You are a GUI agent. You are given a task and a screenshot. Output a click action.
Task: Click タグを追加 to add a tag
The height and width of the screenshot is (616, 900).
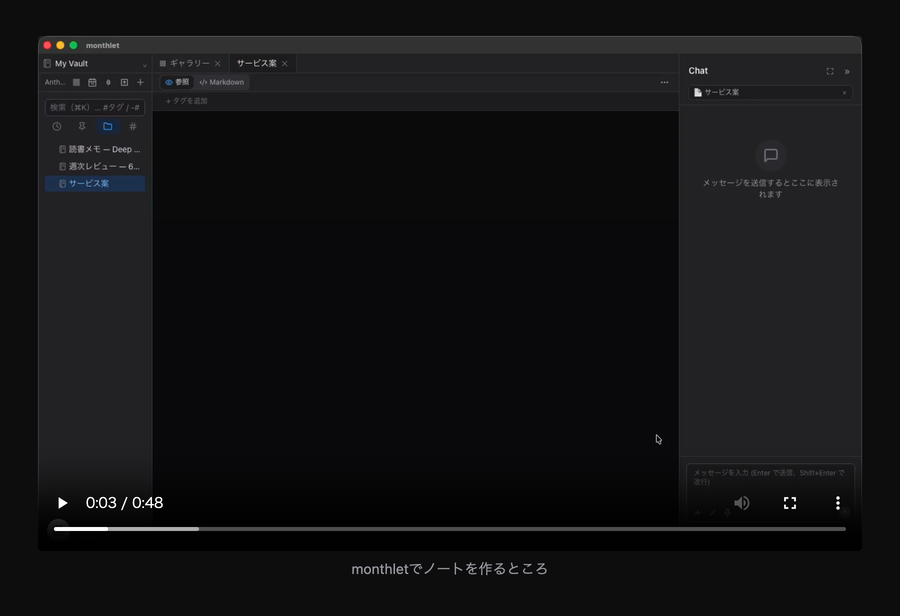pos(187,101)
